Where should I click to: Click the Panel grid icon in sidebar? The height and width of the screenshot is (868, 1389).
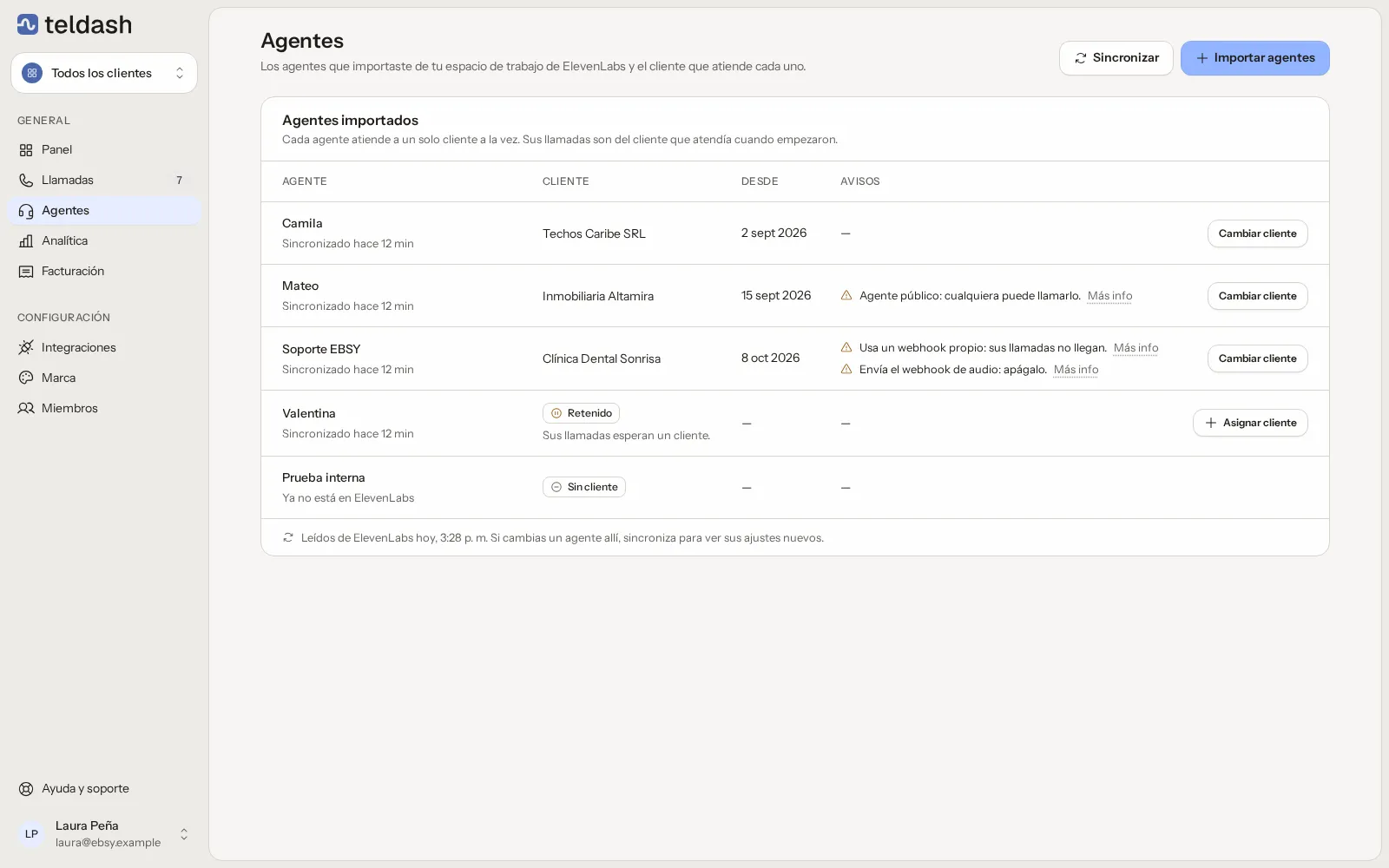pyautogui.click(x=26, y=150)
